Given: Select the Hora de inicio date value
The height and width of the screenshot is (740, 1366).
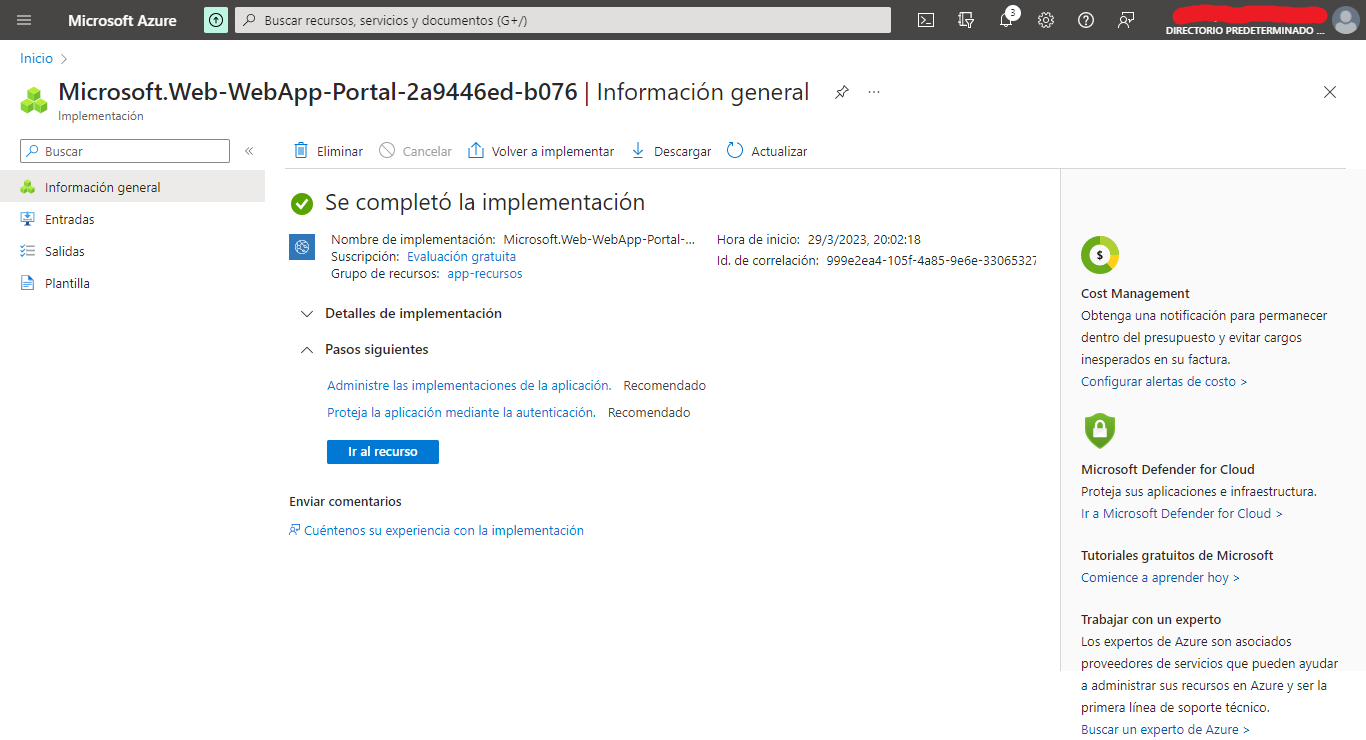Looking at the screenshot, I should pyautogui.click(x=864, y=240).
